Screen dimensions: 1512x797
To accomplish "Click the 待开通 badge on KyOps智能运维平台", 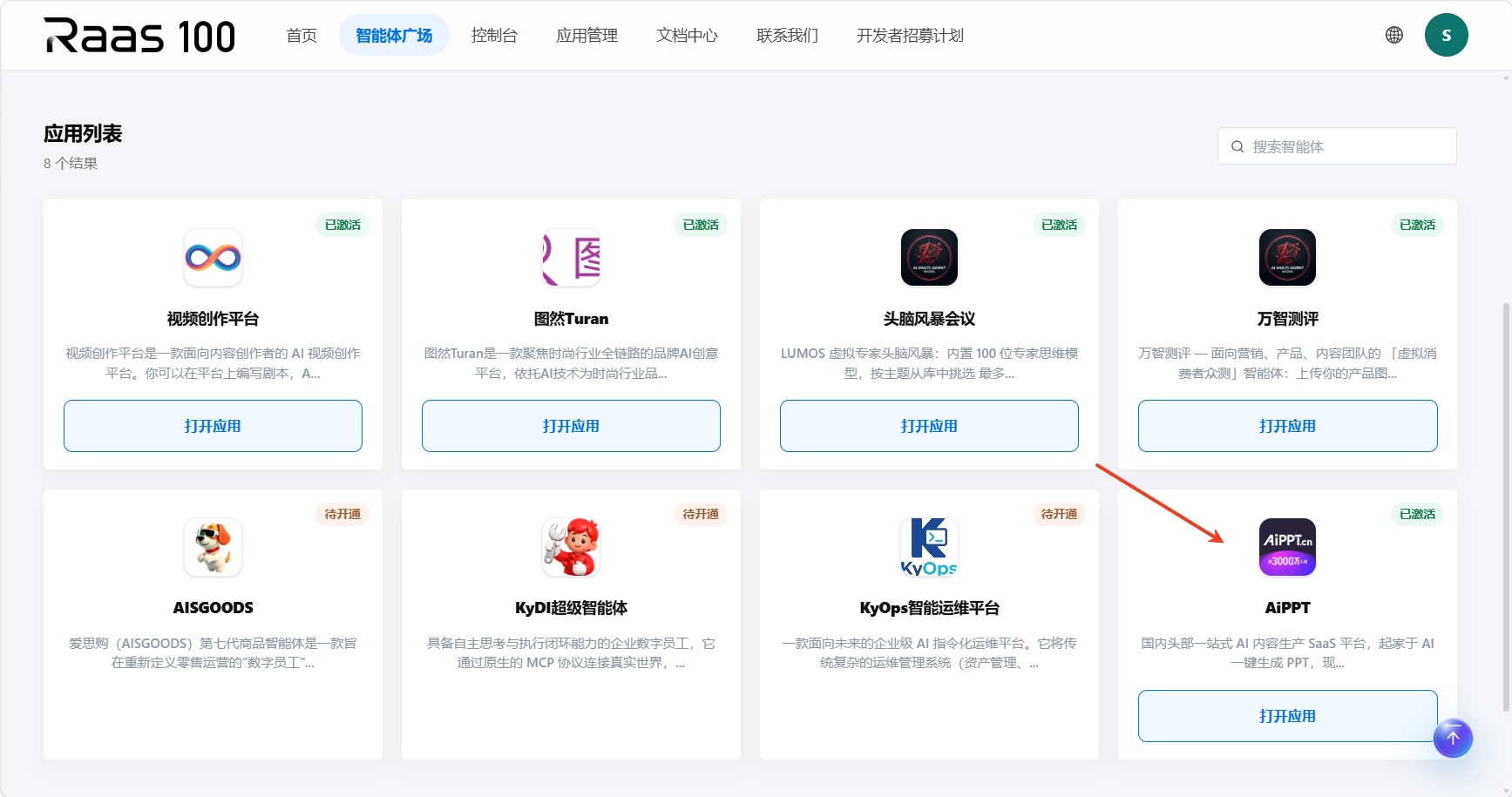I will tap(1059, 514).
